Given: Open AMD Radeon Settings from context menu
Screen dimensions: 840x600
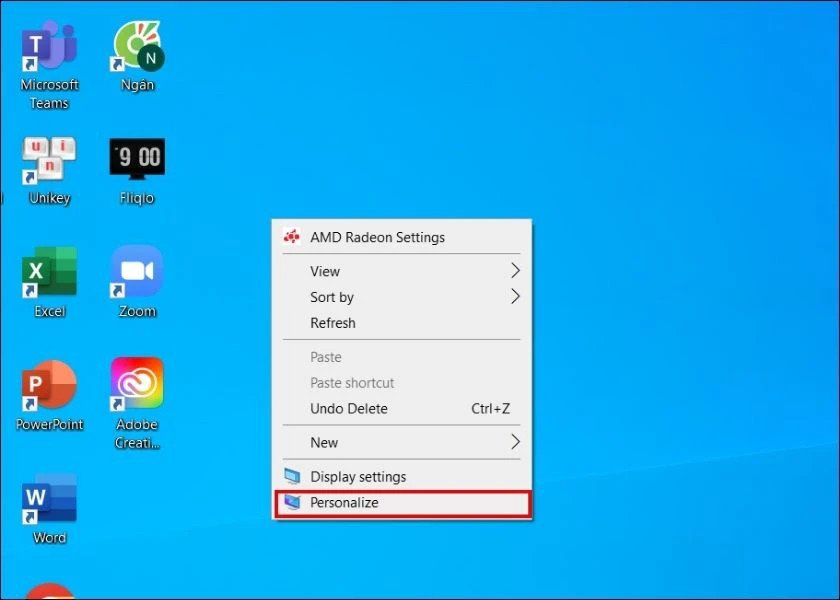Looking at the screenshot, I should 377,237.
